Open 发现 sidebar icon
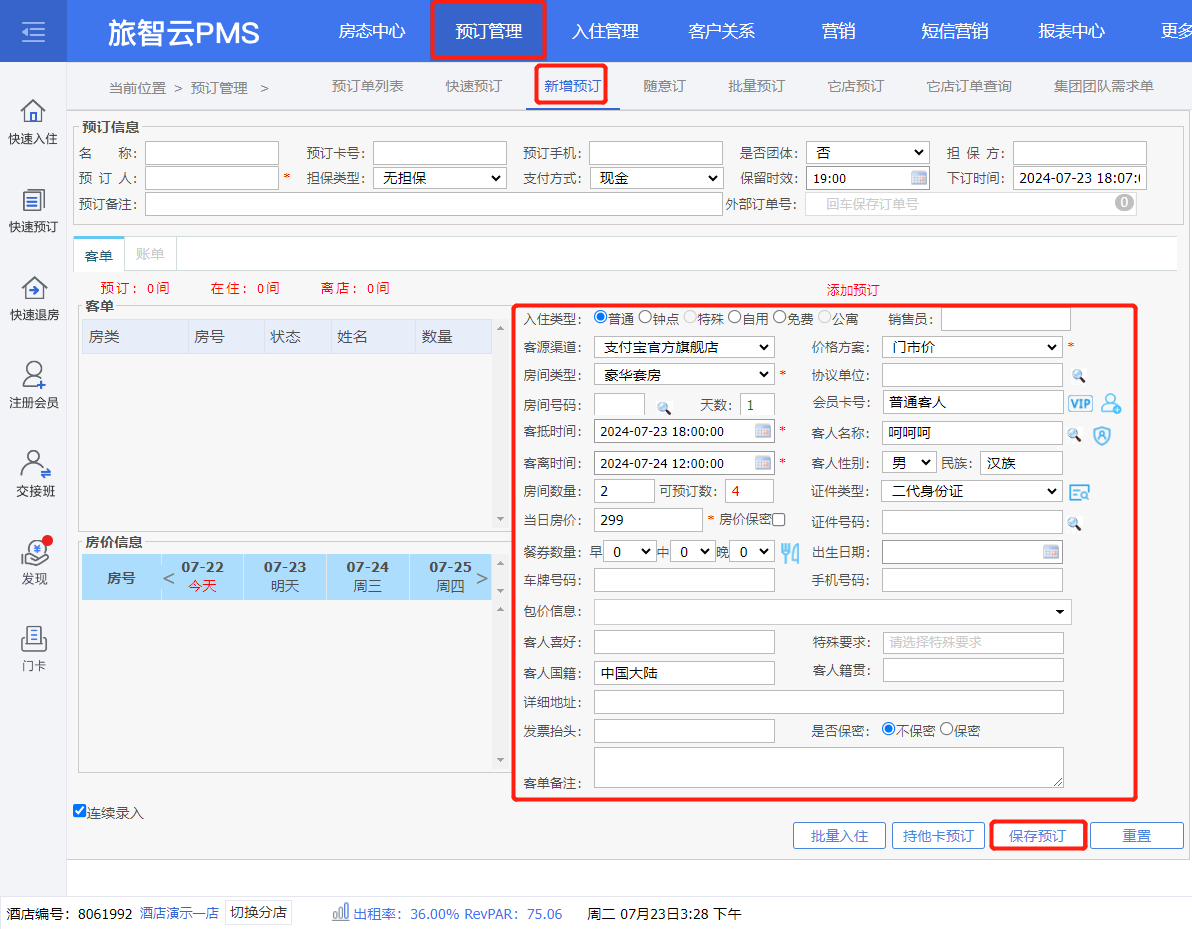 [x=35, y=553]
